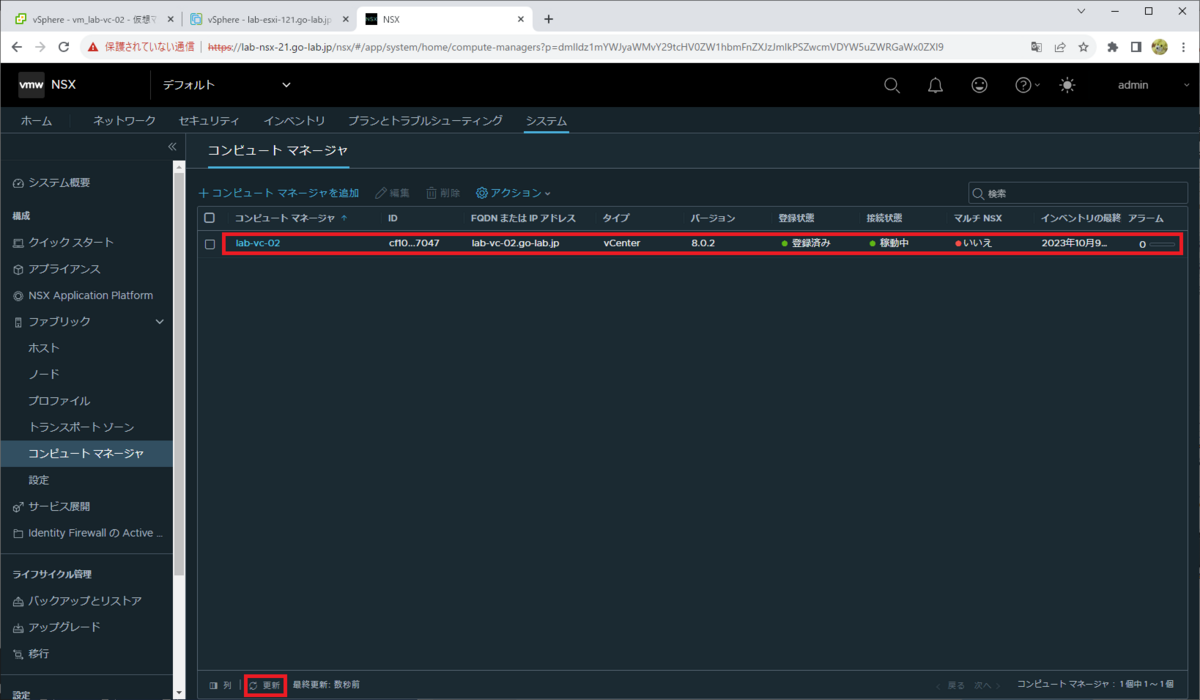Viewport: 1200px width, 700px height.
Task: Collapse the sidebar with double chevron
Action: [172, 147]
